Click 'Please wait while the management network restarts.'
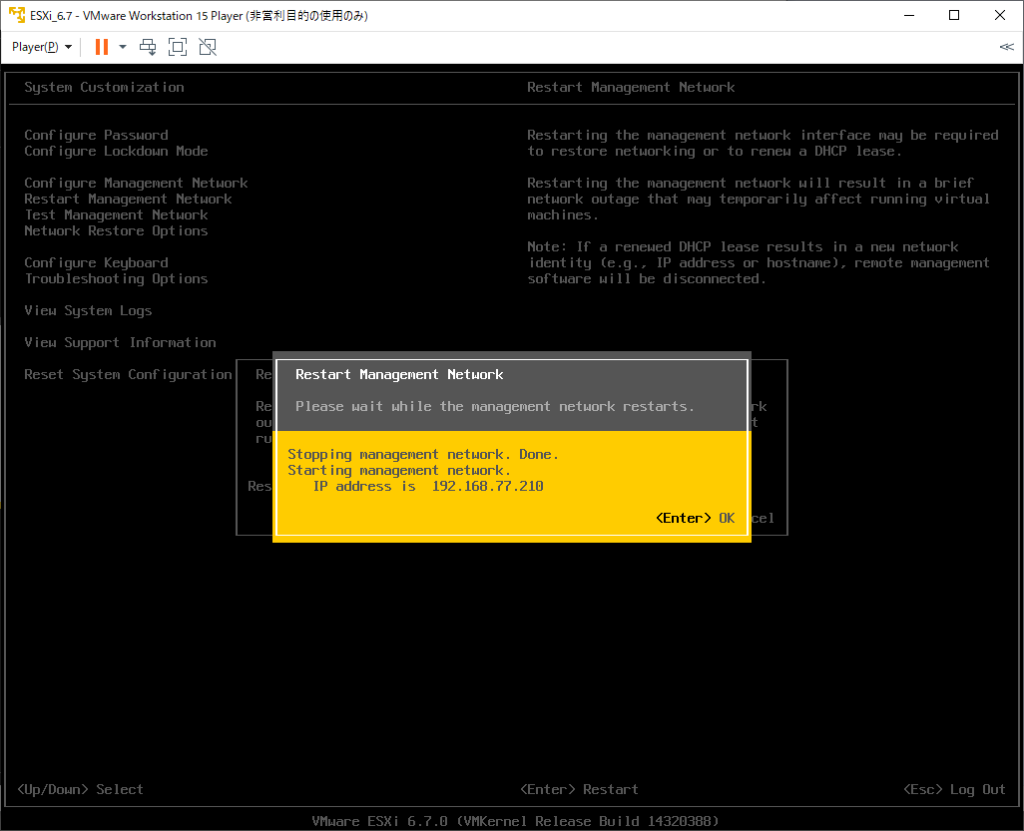Screen dimensions: 1024x831 tap(494, 406)
